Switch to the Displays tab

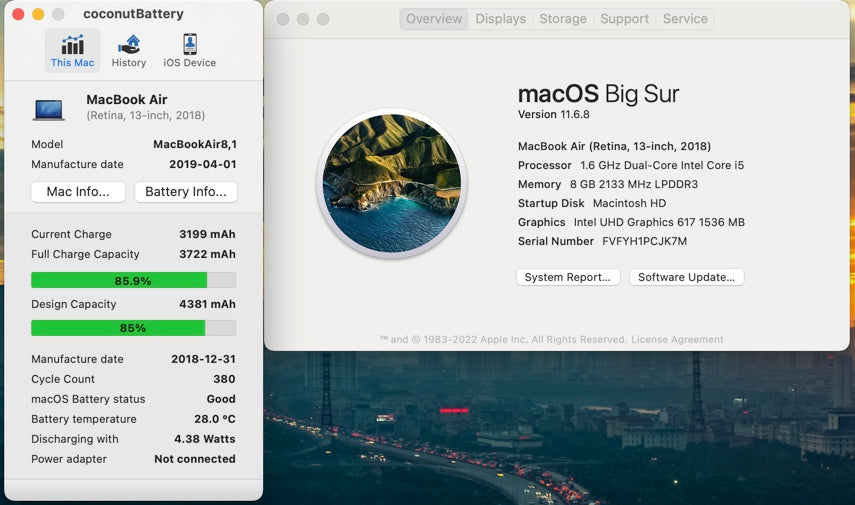coord(500,19)
